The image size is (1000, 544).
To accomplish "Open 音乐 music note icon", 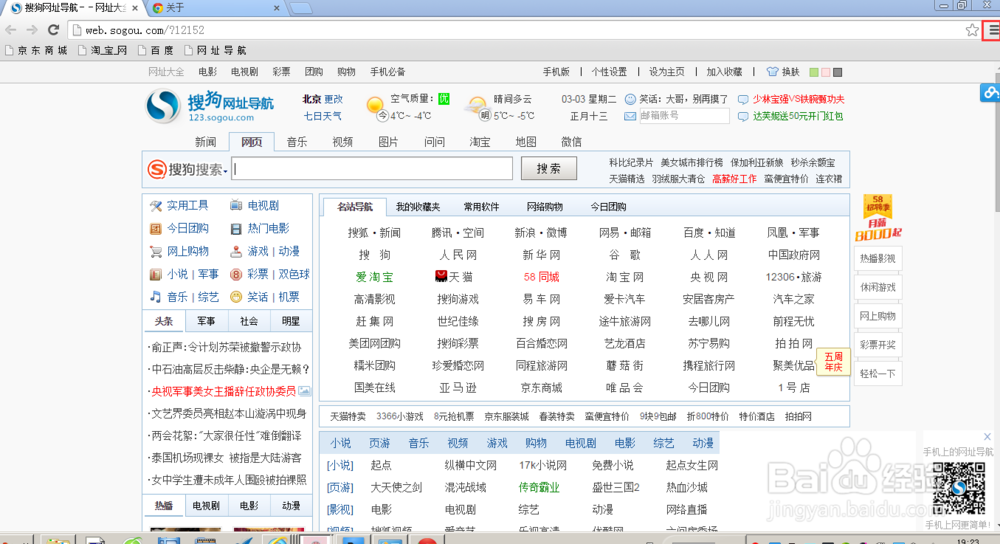I will click(156, 297).
